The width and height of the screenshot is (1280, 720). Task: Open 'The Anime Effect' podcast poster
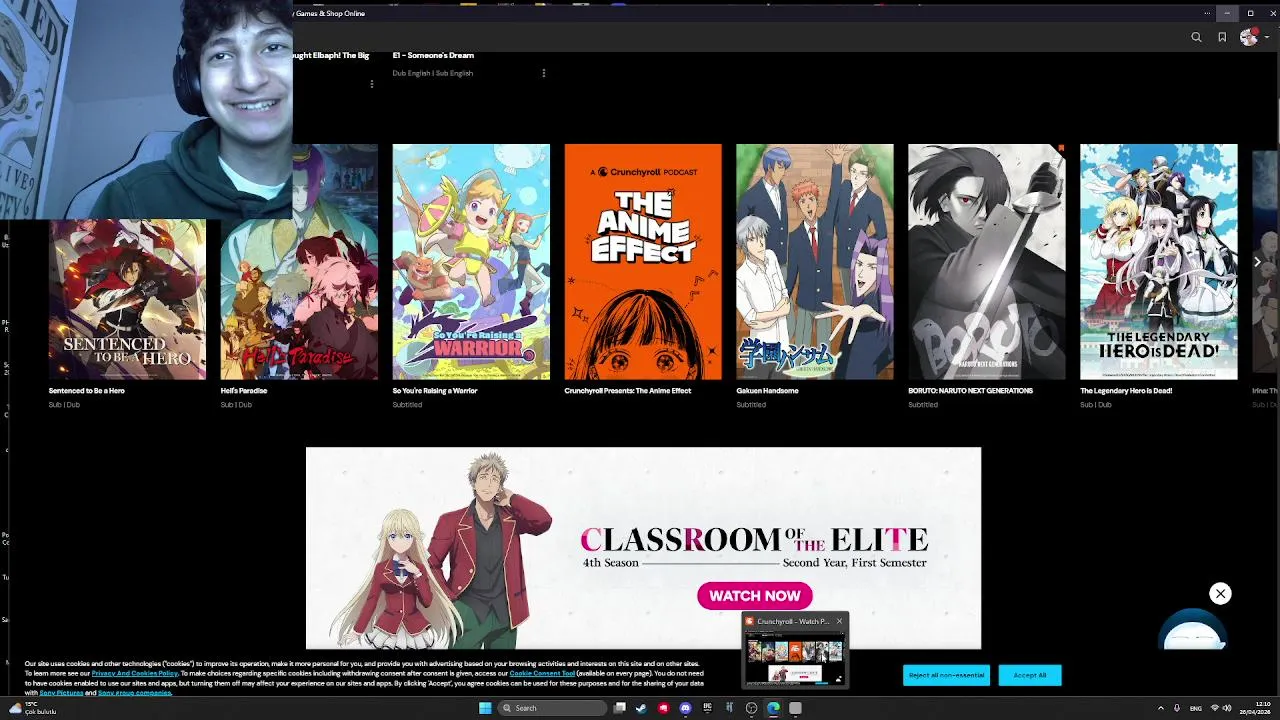(x=643, y=262)
